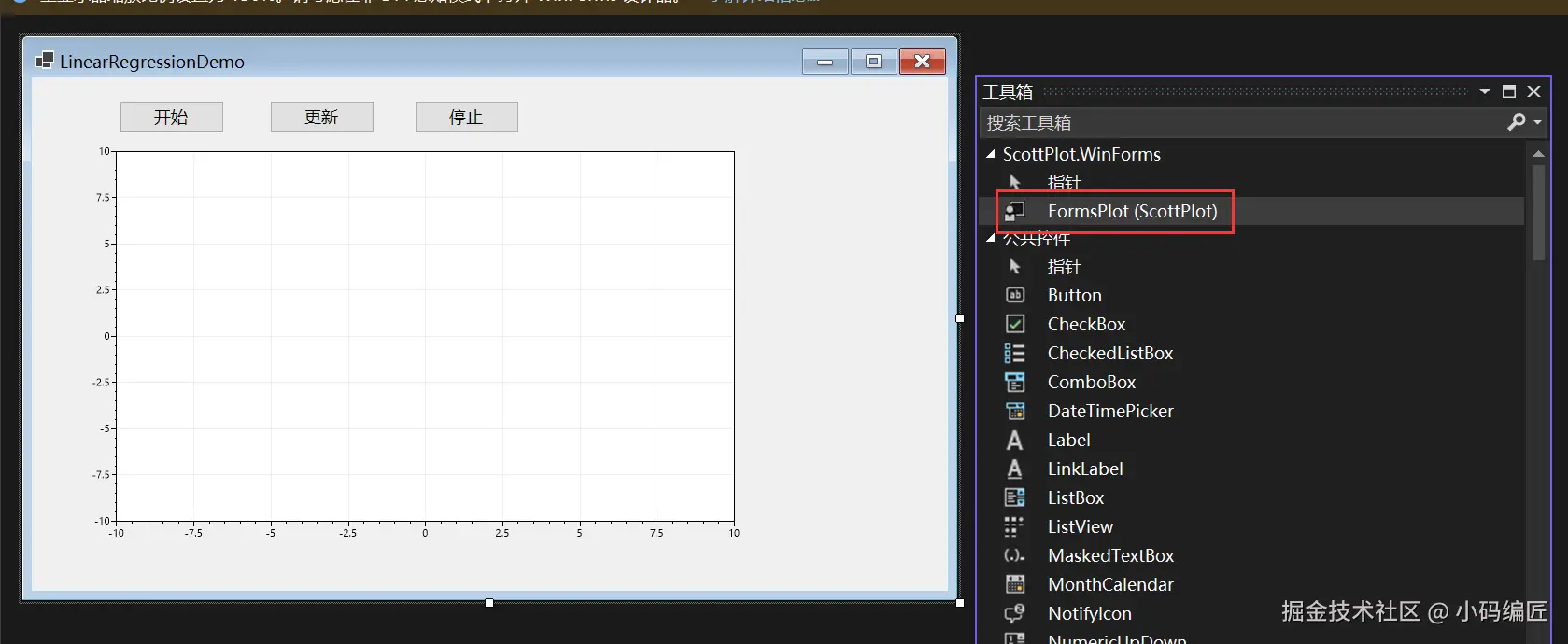Image resolution: width=1568 pixels, height=644 pixels.
Task: Click the form's bottom-right corner handle
Action: 960,603
